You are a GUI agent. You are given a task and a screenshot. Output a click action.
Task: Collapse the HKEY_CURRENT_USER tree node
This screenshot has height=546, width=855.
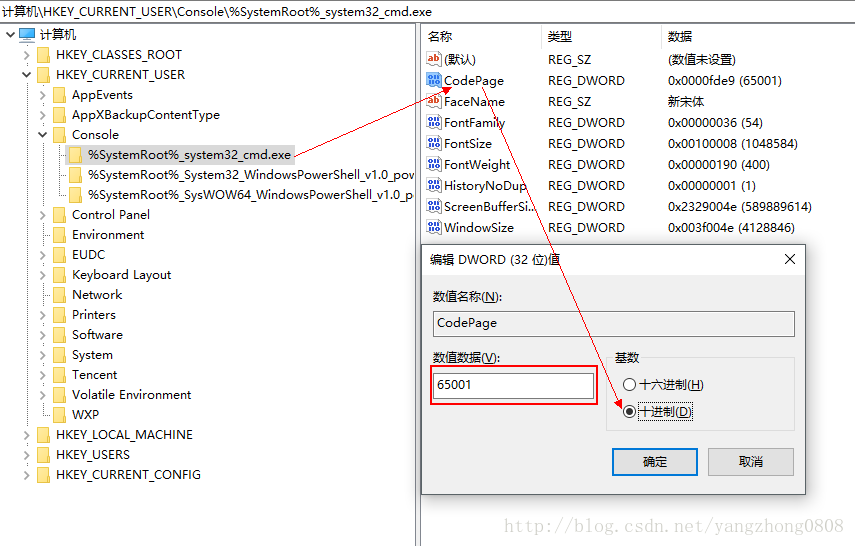pos(26,75)
